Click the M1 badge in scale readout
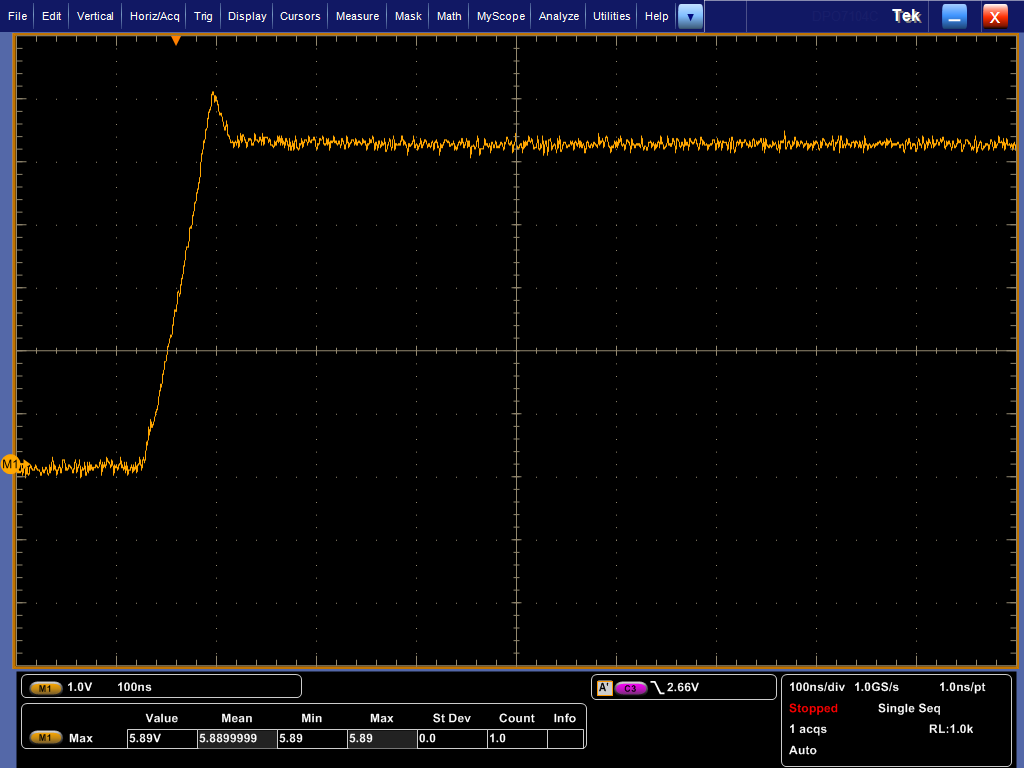Image resolution: width=1024 pixels, height=768 pixels. coord(46,688)
